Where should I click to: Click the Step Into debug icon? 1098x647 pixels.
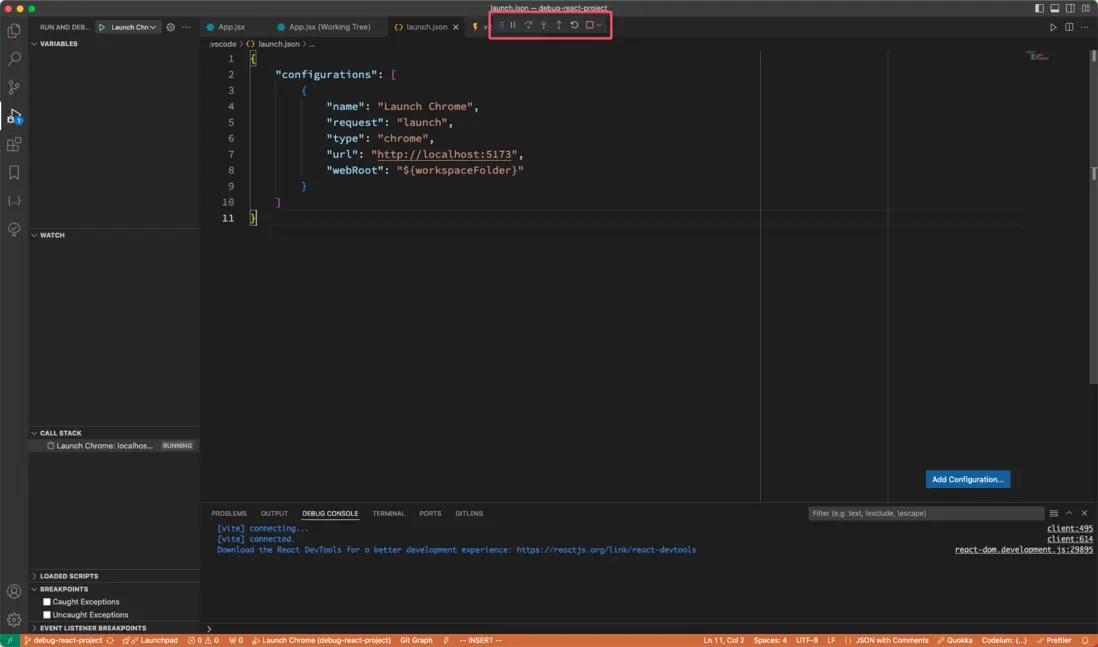(543, 25)
